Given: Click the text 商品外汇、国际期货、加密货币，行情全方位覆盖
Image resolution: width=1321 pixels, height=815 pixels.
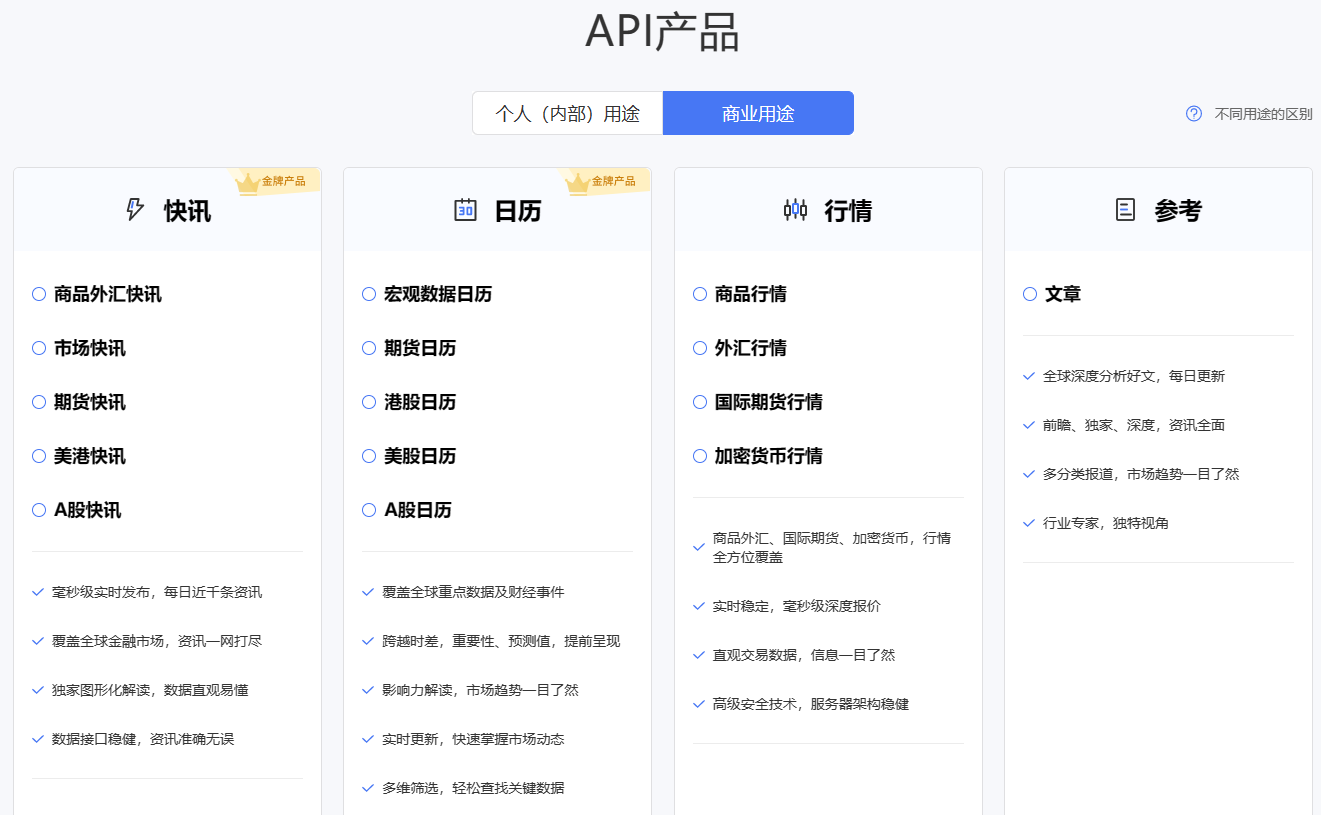Looking at the screenshot, I should [832, 547].
